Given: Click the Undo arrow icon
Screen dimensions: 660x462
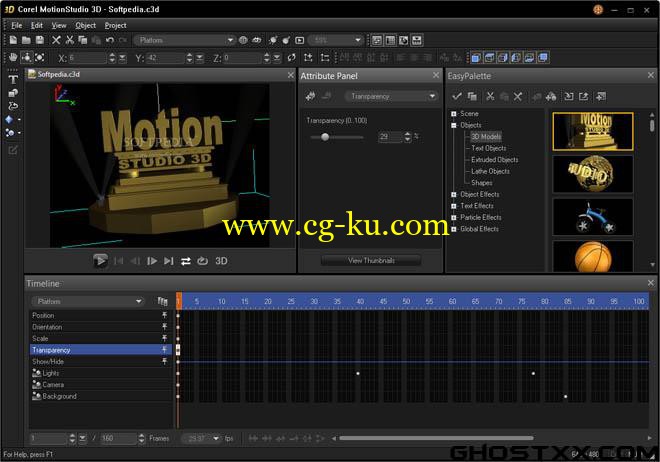Looking at the screenshot, I should click(110, 40).
